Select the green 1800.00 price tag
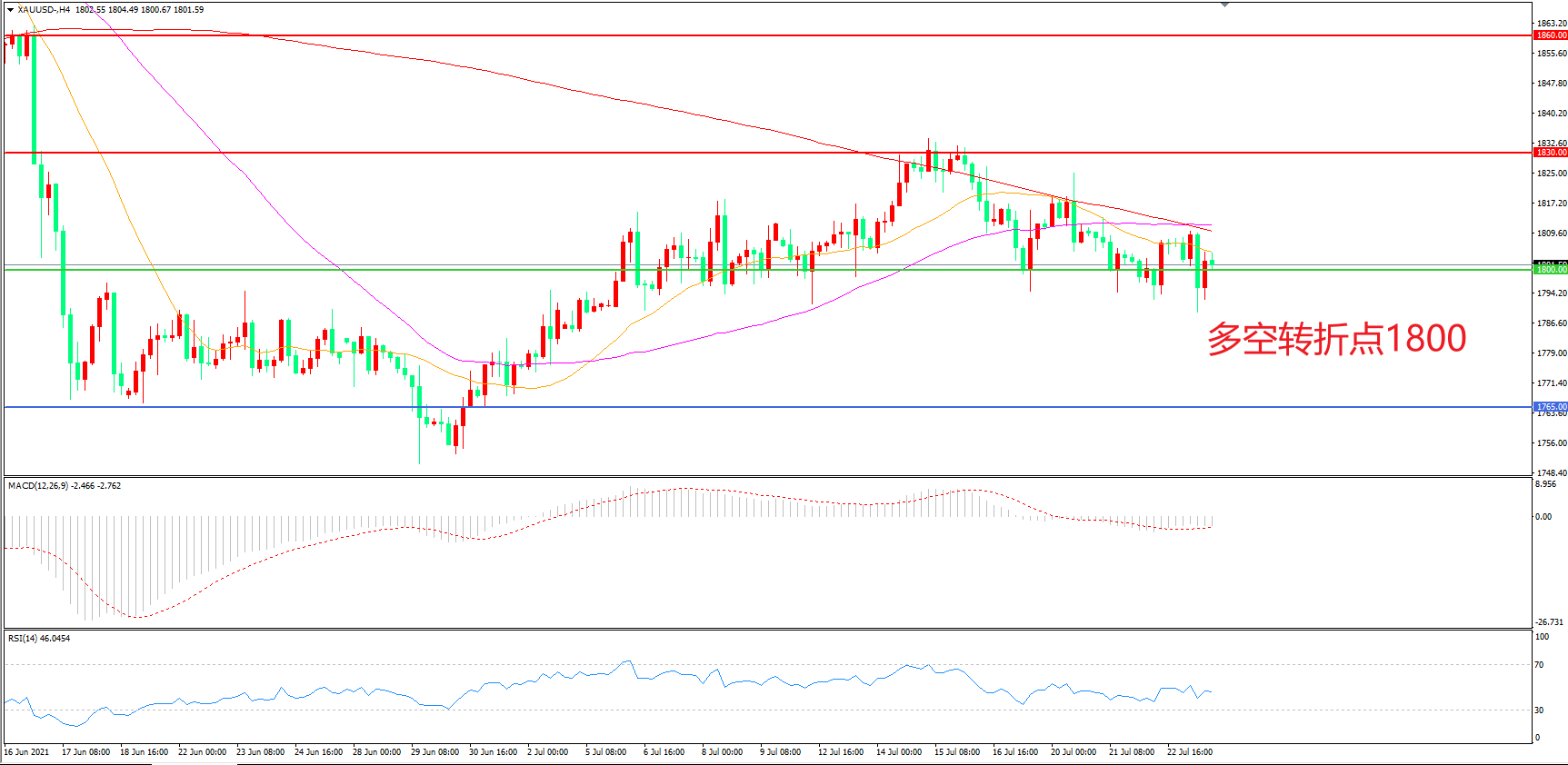 (1551, 270)
